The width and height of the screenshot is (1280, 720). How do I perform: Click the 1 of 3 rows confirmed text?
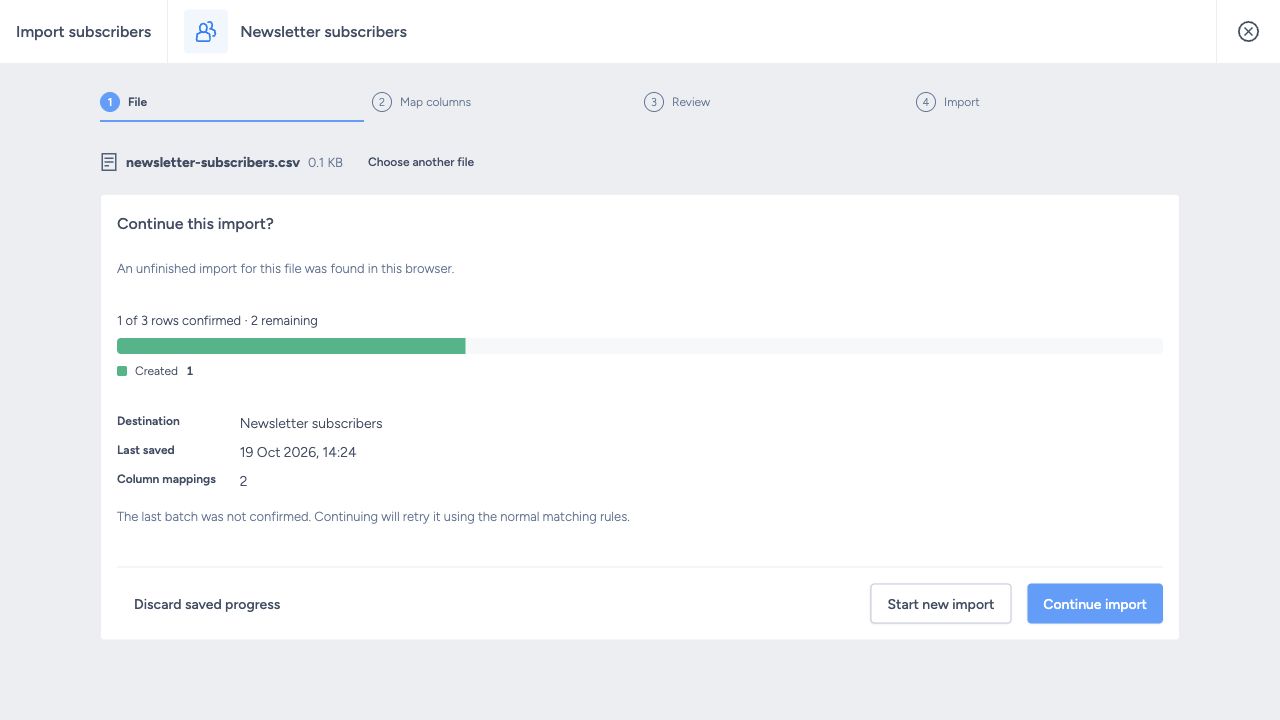coord(217,321)
